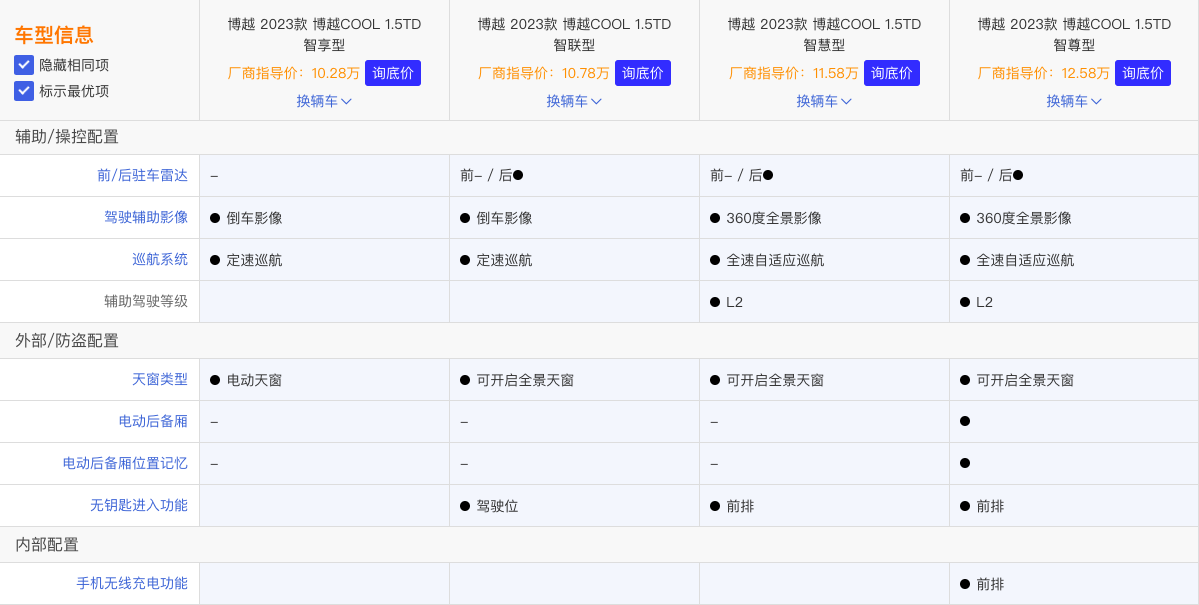Click the 辅助驾驶等级 row label
The width and height of the screenshot is (1199, 605).
146,301
